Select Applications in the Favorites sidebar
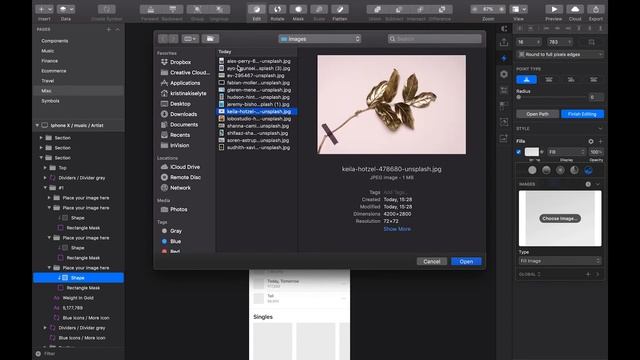Screen dimensions: 640x360 (185, 83)
